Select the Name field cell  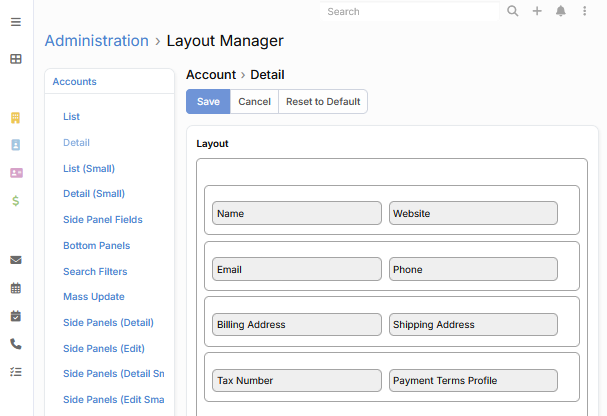pos(297,213)
